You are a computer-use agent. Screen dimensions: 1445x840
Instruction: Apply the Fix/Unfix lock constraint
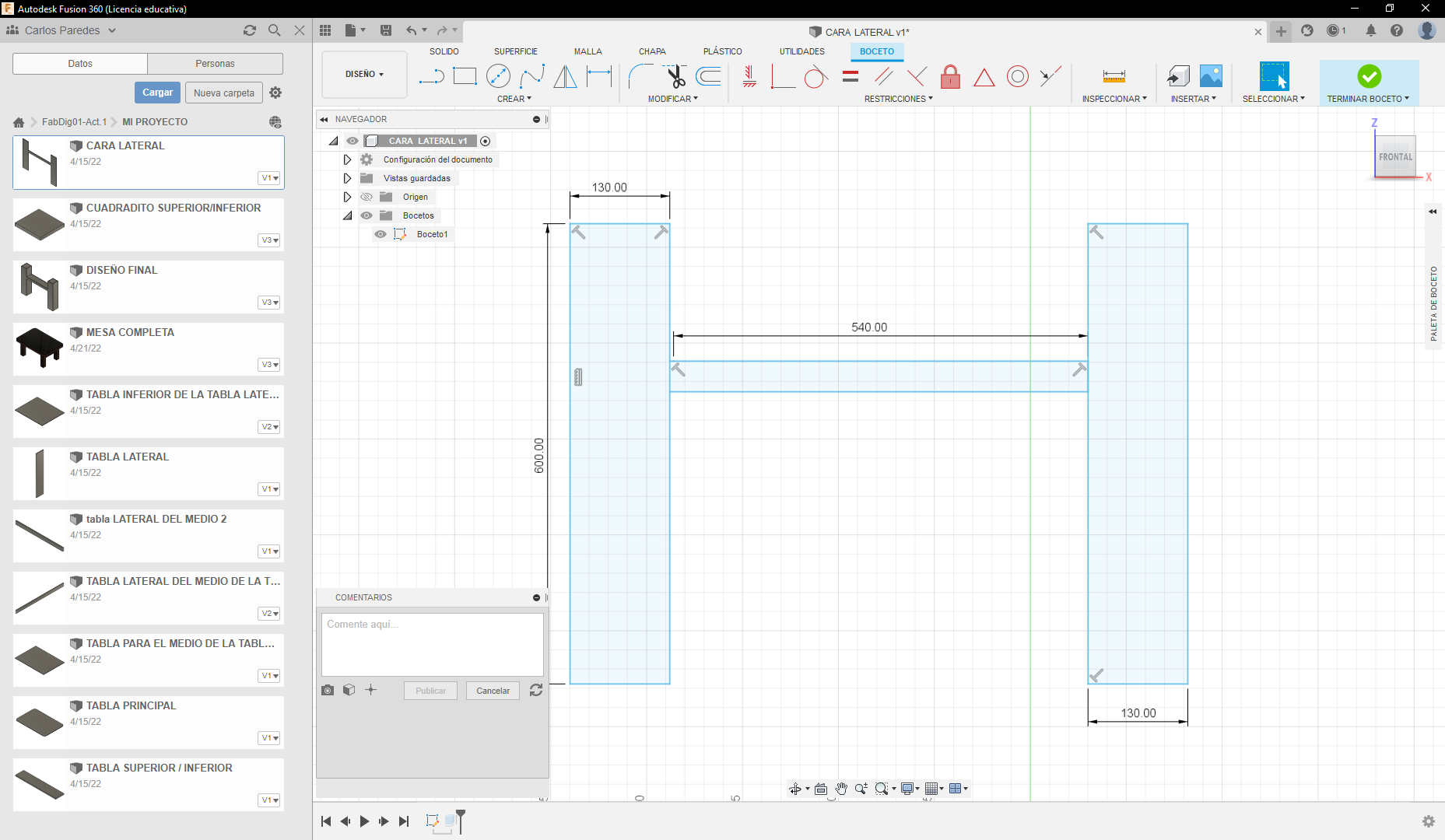tap(950, 76)
